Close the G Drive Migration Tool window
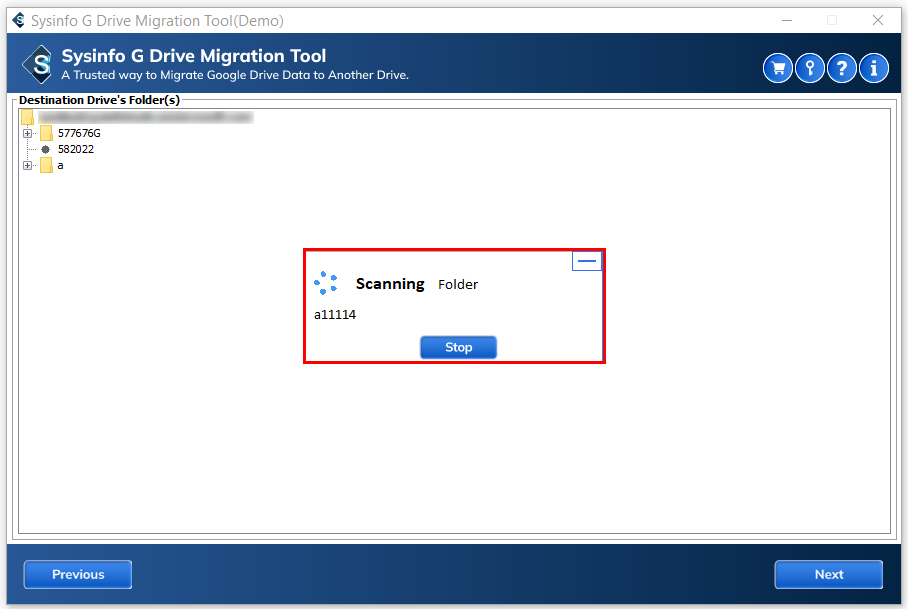The image size is (908, 609). coord(878,20)
